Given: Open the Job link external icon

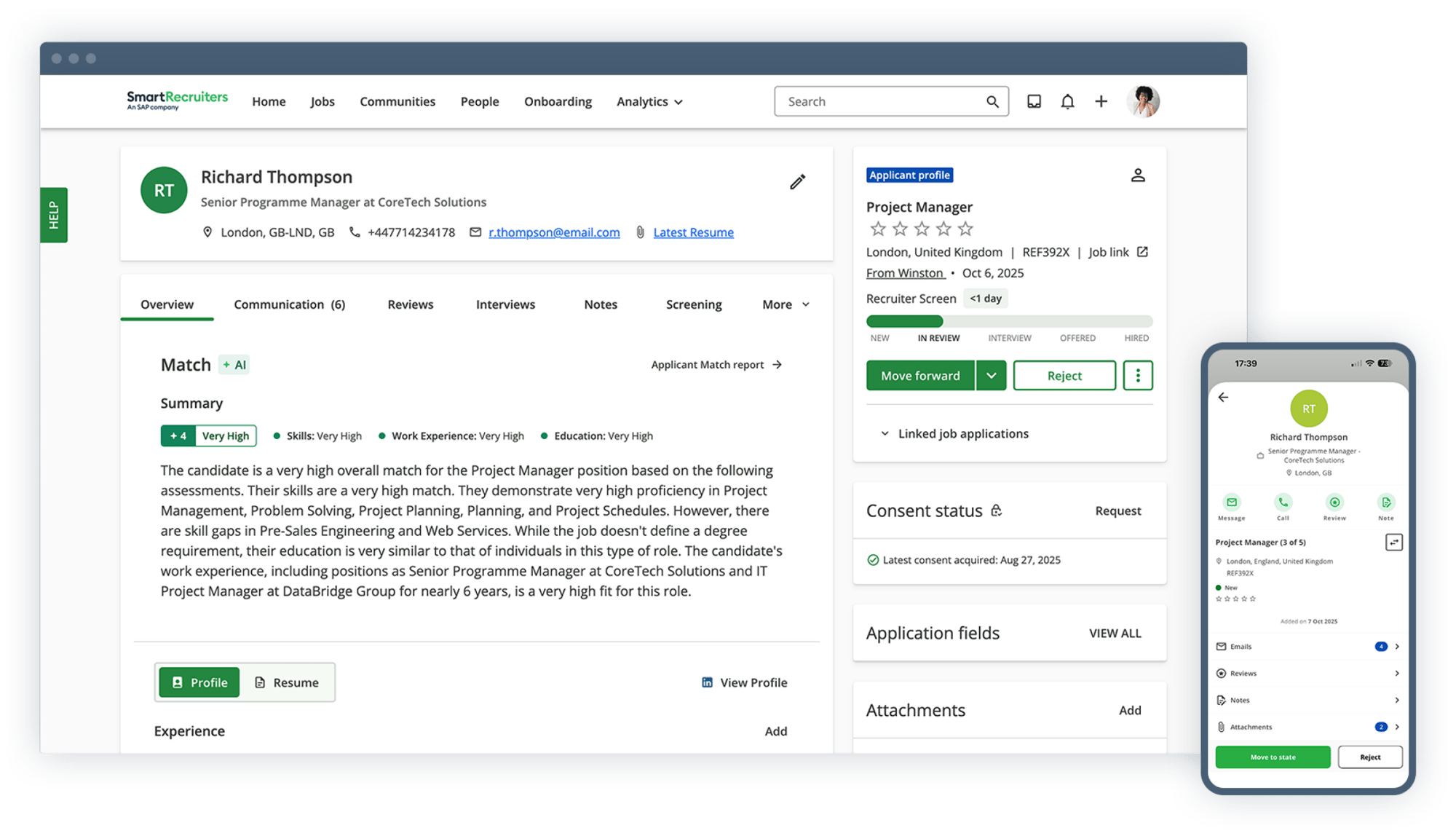Looking at the screenshot, I should tap(1142, 252).
